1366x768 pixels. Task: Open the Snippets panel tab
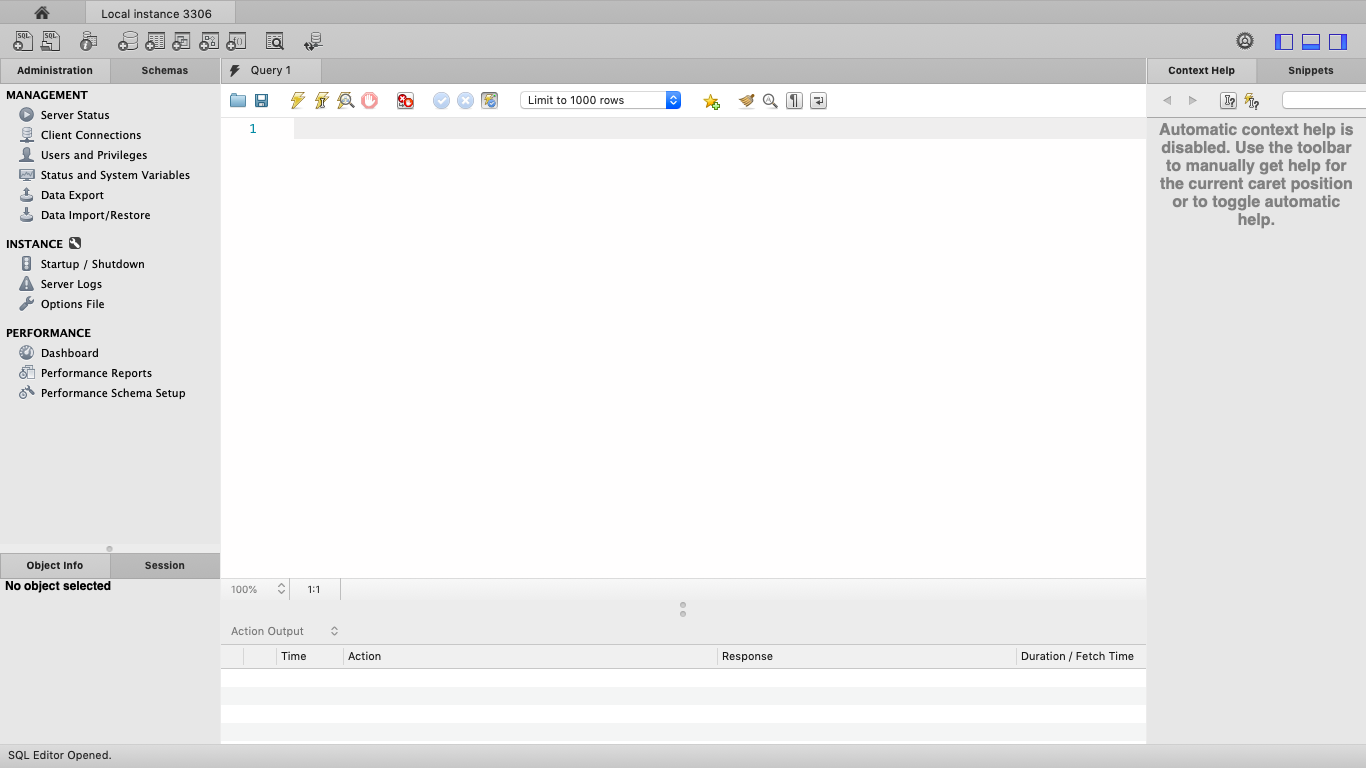[1310, 70]
